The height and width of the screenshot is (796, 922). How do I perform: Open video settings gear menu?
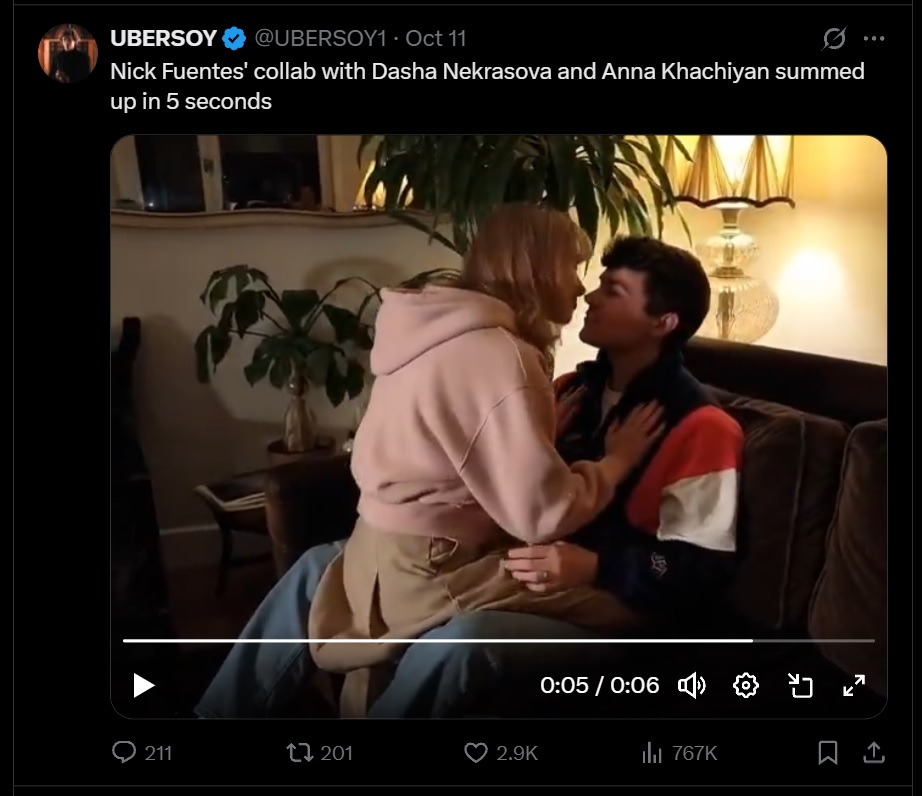tap(746, 685)
